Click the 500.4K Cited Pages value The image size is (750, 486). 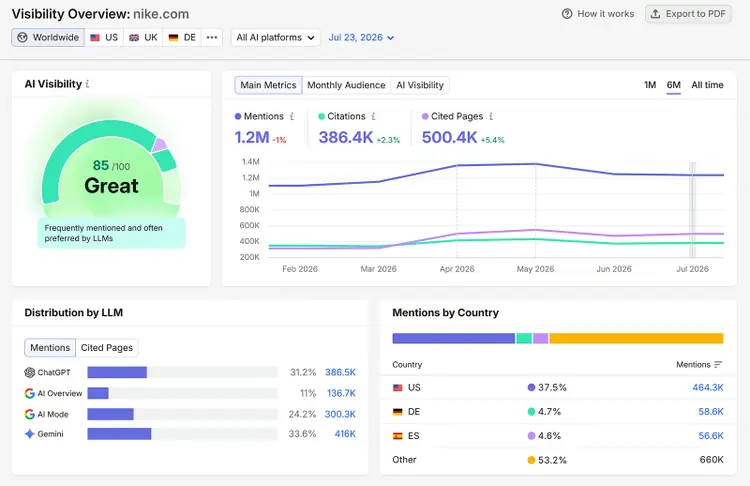pyautogui.click(x=450, y=137)
